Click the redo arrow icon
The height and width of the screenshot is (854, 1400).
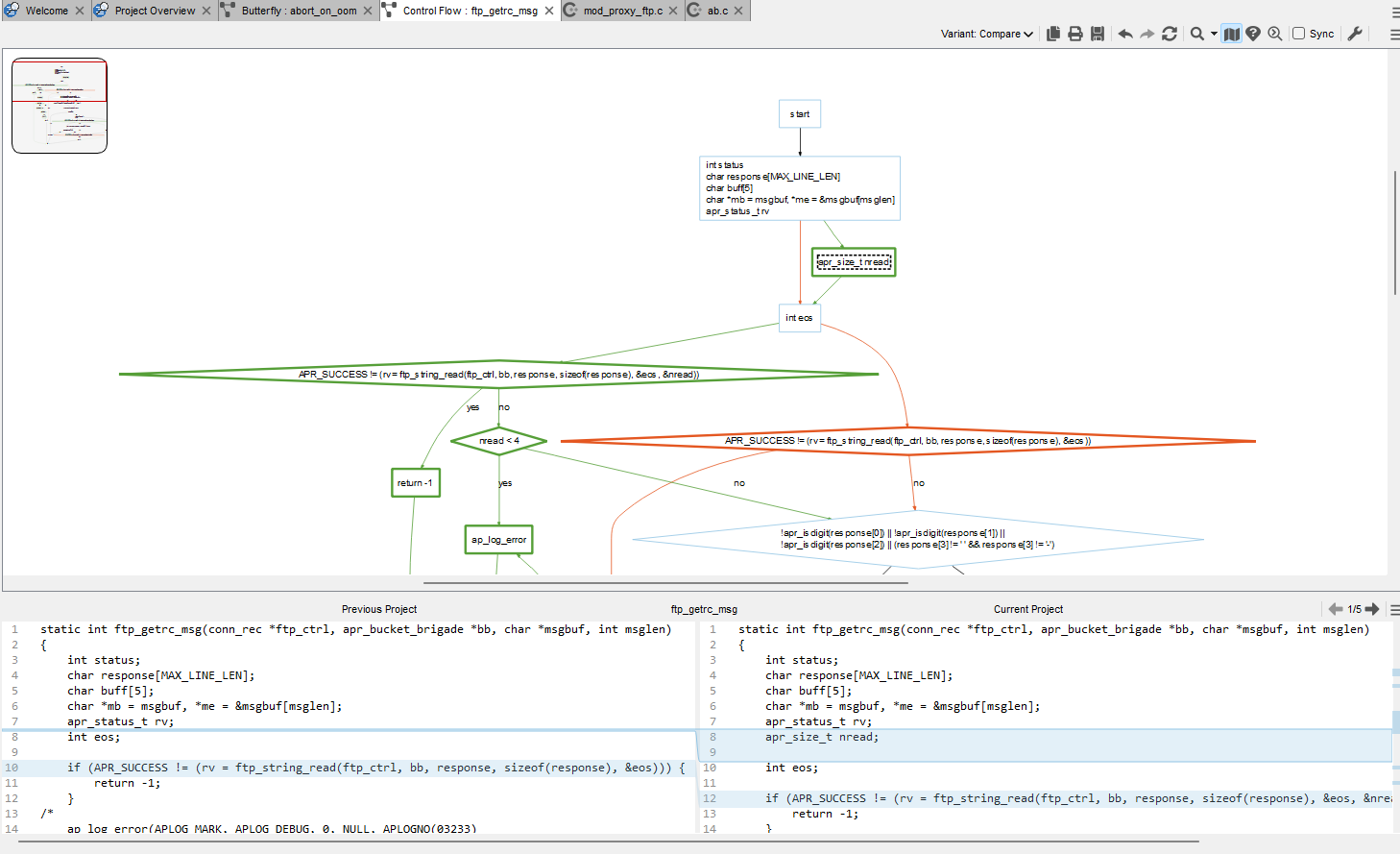(1147, 34)
